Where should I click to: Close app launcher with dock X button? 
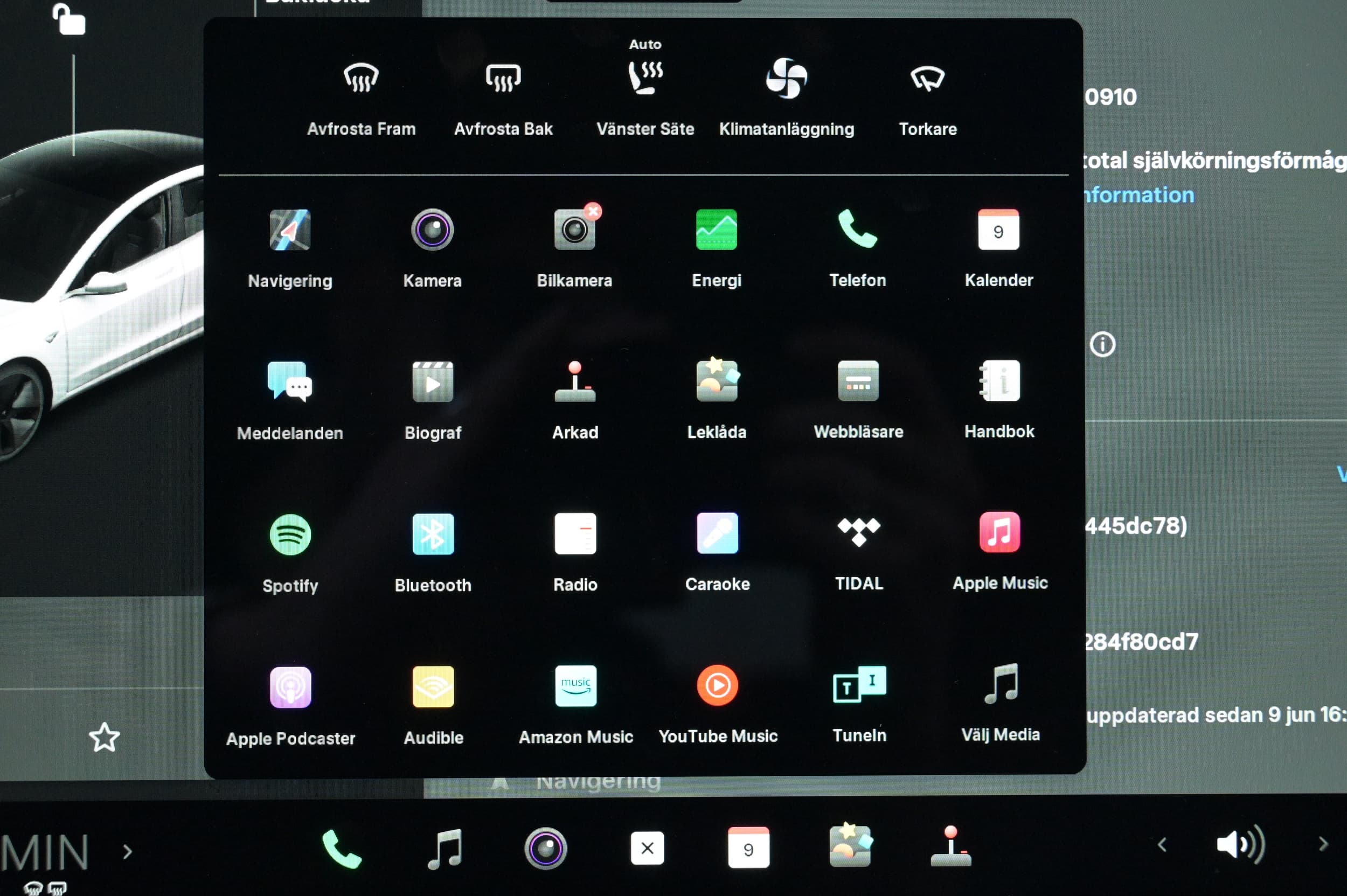pos(647,848)
